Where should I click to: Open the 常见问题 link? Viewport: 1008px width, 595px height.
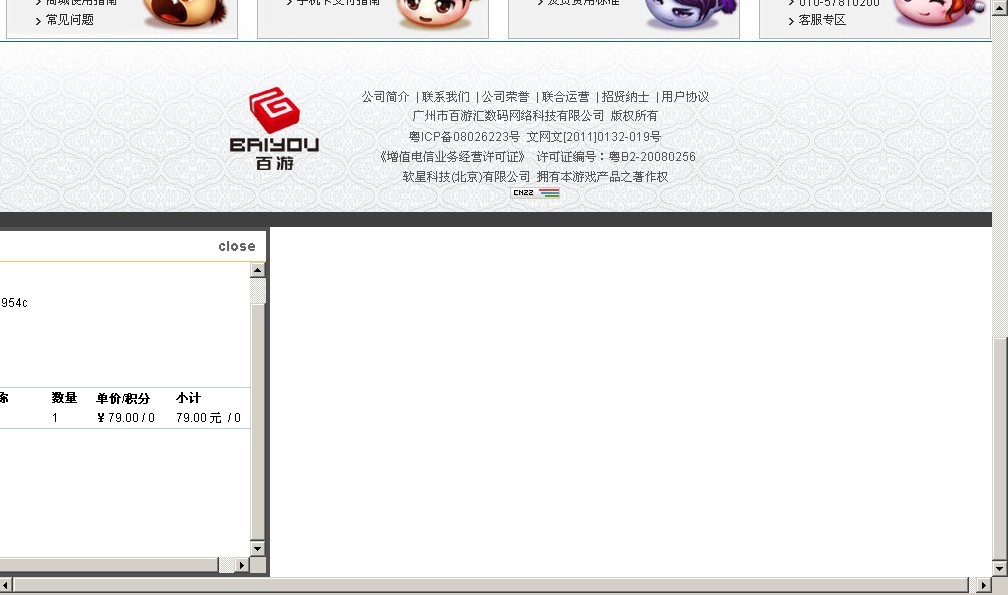coord(70,20)
